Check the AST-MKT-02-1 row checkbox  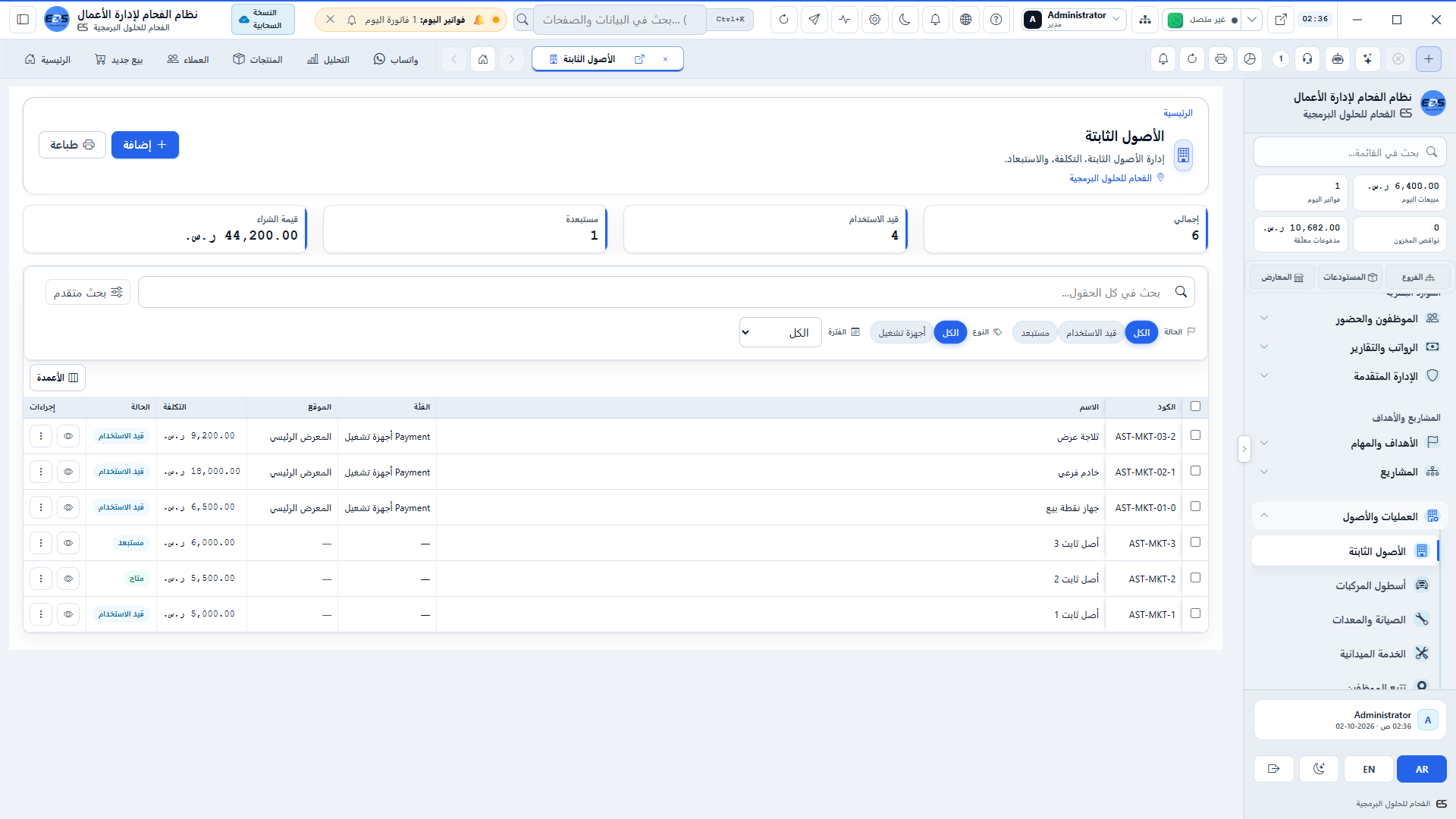pyautogui.click(x=1196, y=471)
